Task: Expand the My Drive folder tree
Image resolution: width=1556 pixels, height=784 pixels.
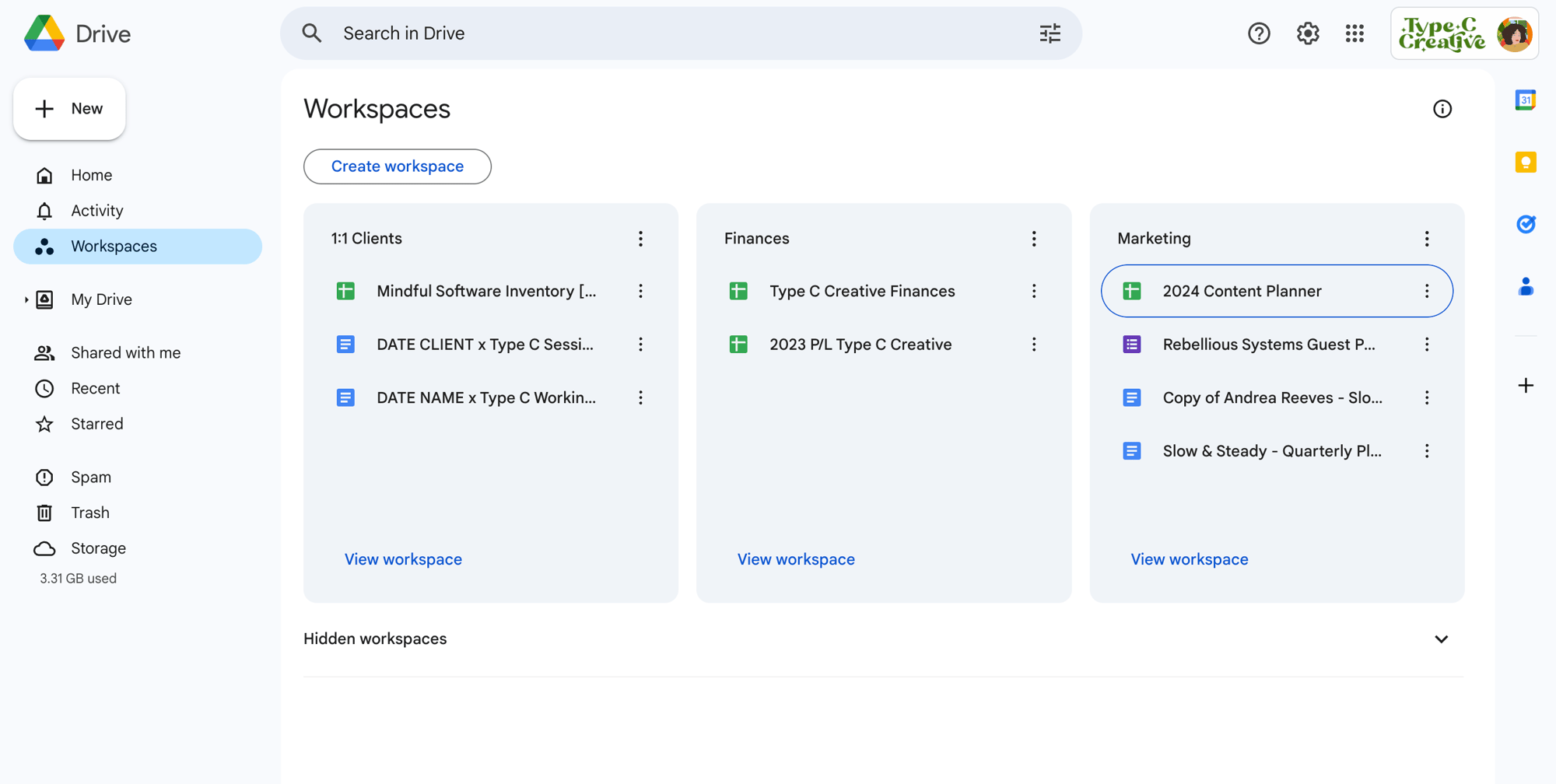Action: click(26, 299)
